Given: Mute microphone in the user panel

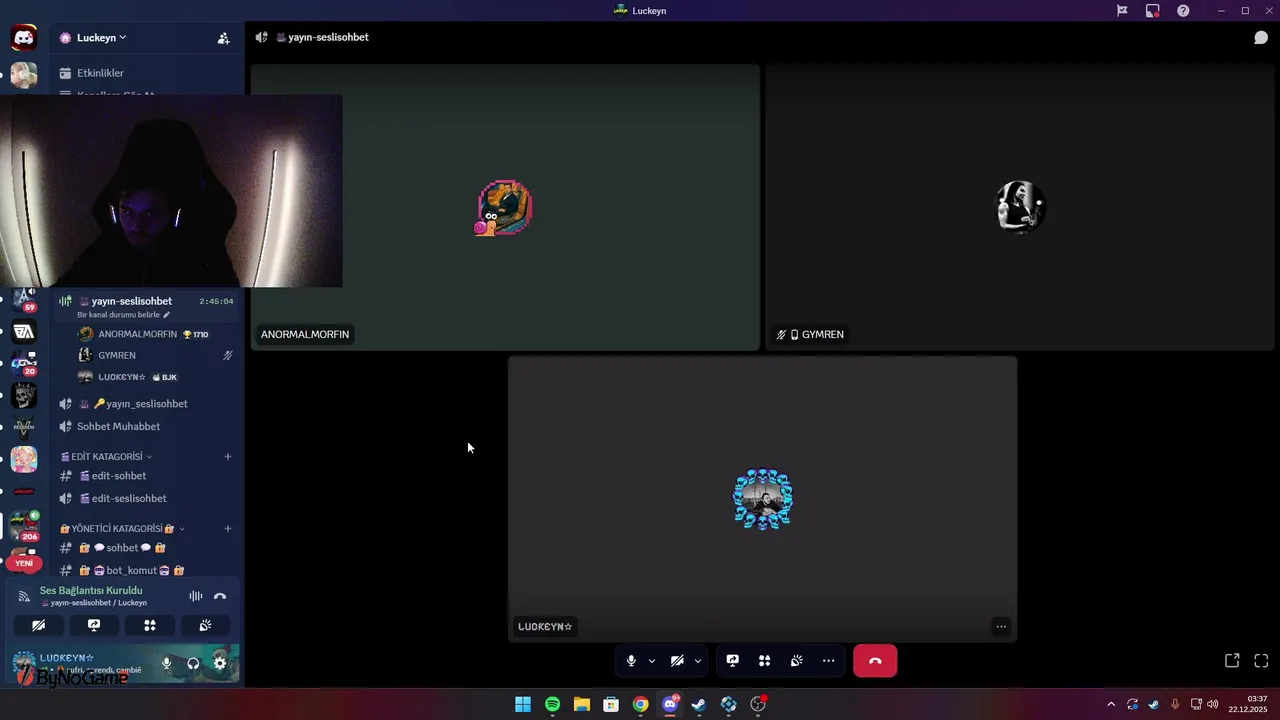Looking at the screenshot, I should [167, 663].
